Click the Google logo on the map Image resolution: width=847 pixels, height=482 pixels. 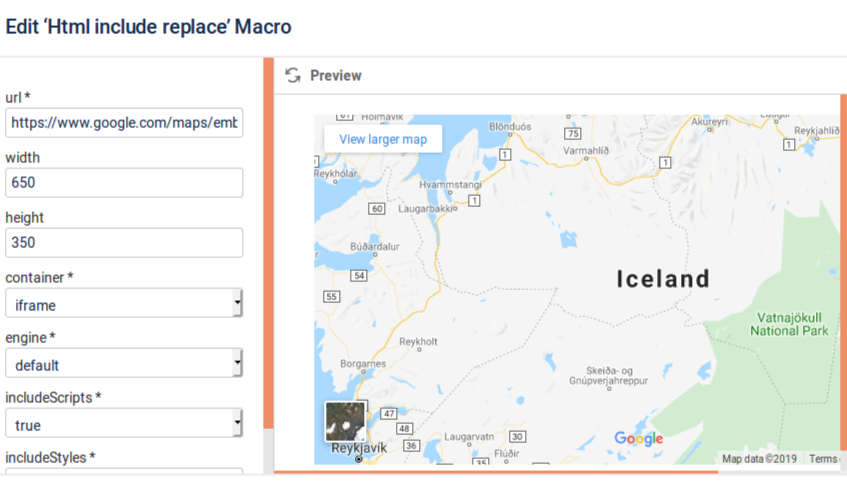[638, 439]
